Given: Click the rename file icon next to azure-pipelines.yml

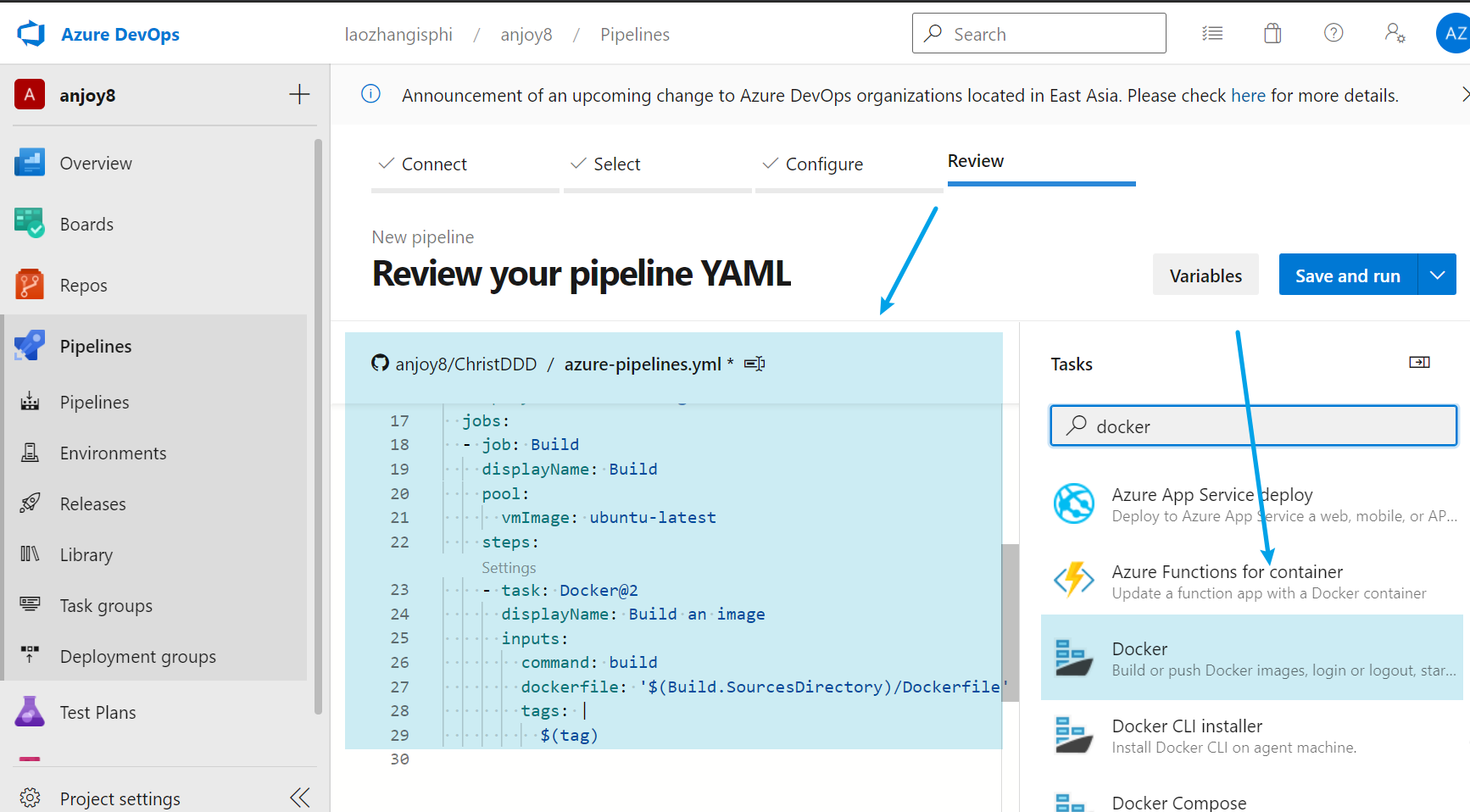Looking at the screenshot, I should click(x=754, y=364).
